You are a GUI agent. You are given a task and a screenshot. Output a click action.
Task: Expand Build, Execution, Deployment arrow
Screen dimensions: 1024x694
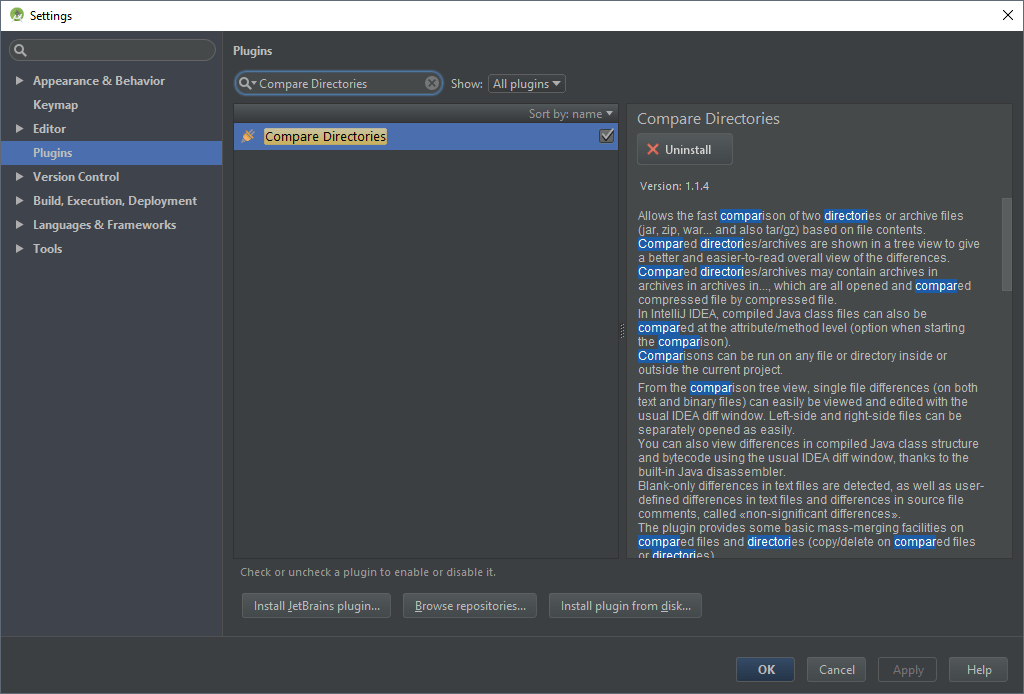19,200
